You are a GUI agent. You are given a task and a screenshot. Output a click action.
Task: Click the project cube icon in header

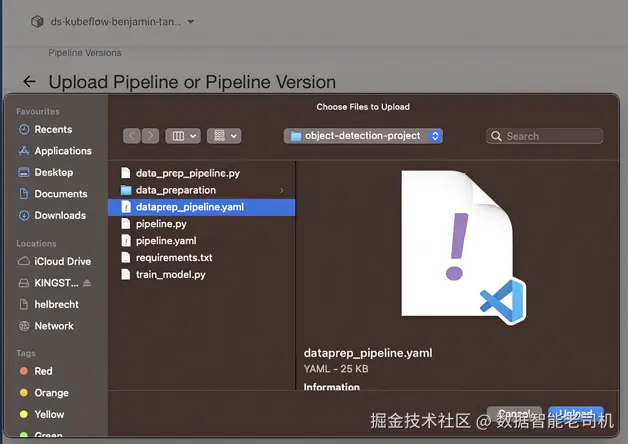[37, 21]
